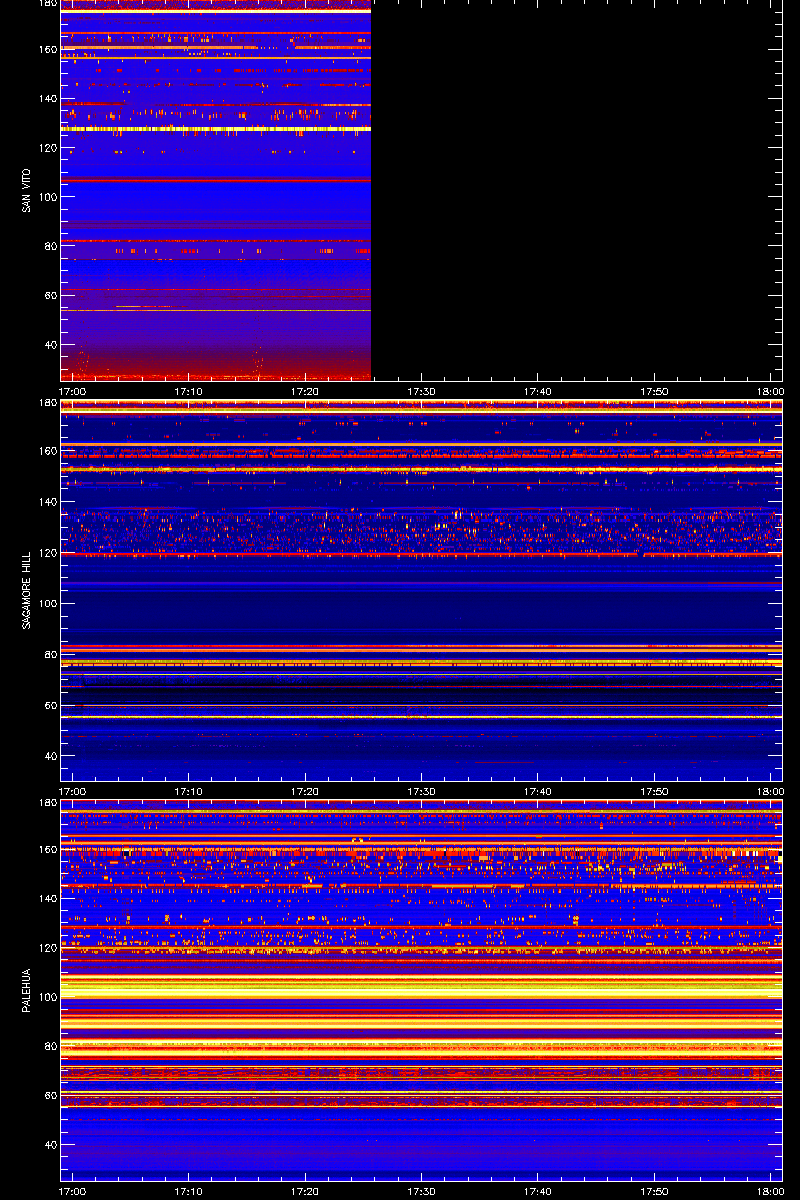
Task: Click 17:00 time label below Sagamore Hill plot
Action: (73, 791)
